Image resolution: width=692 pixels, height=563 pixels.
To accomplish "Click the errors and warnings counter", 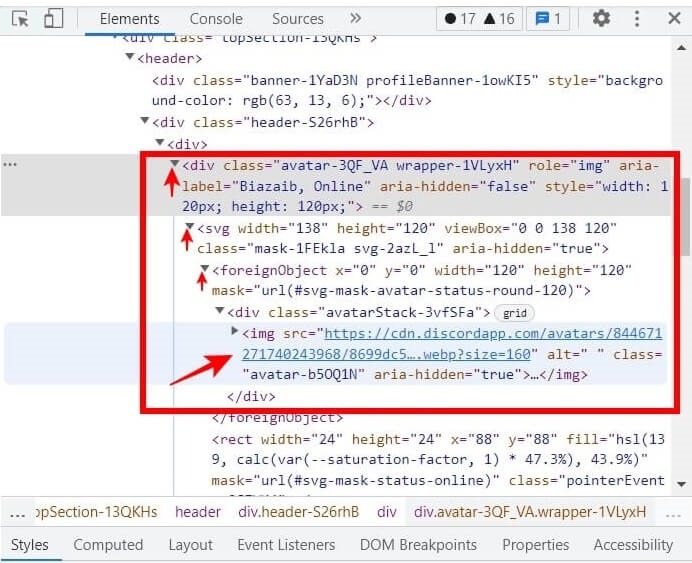I will [x=478, y=19].
